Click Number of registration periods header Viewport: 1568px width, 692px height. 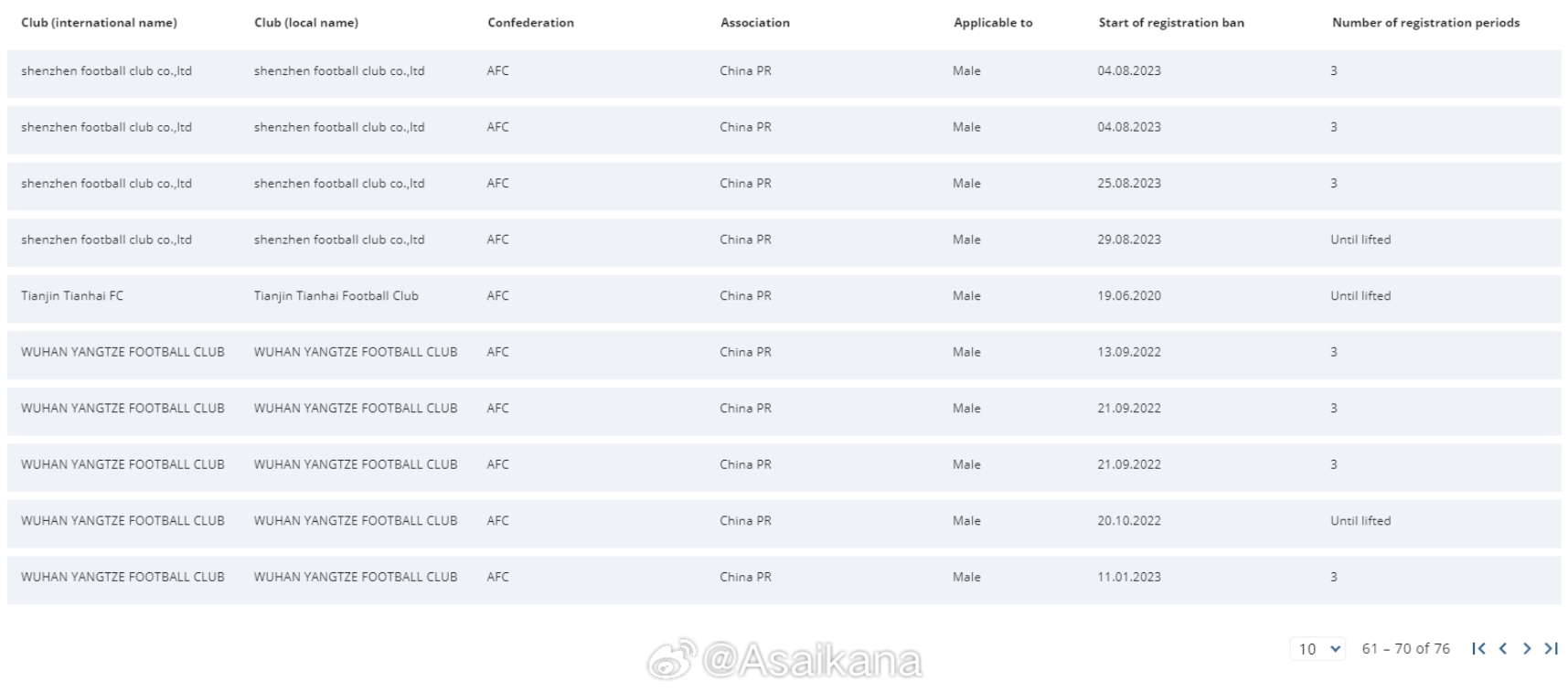point(1425,23)
